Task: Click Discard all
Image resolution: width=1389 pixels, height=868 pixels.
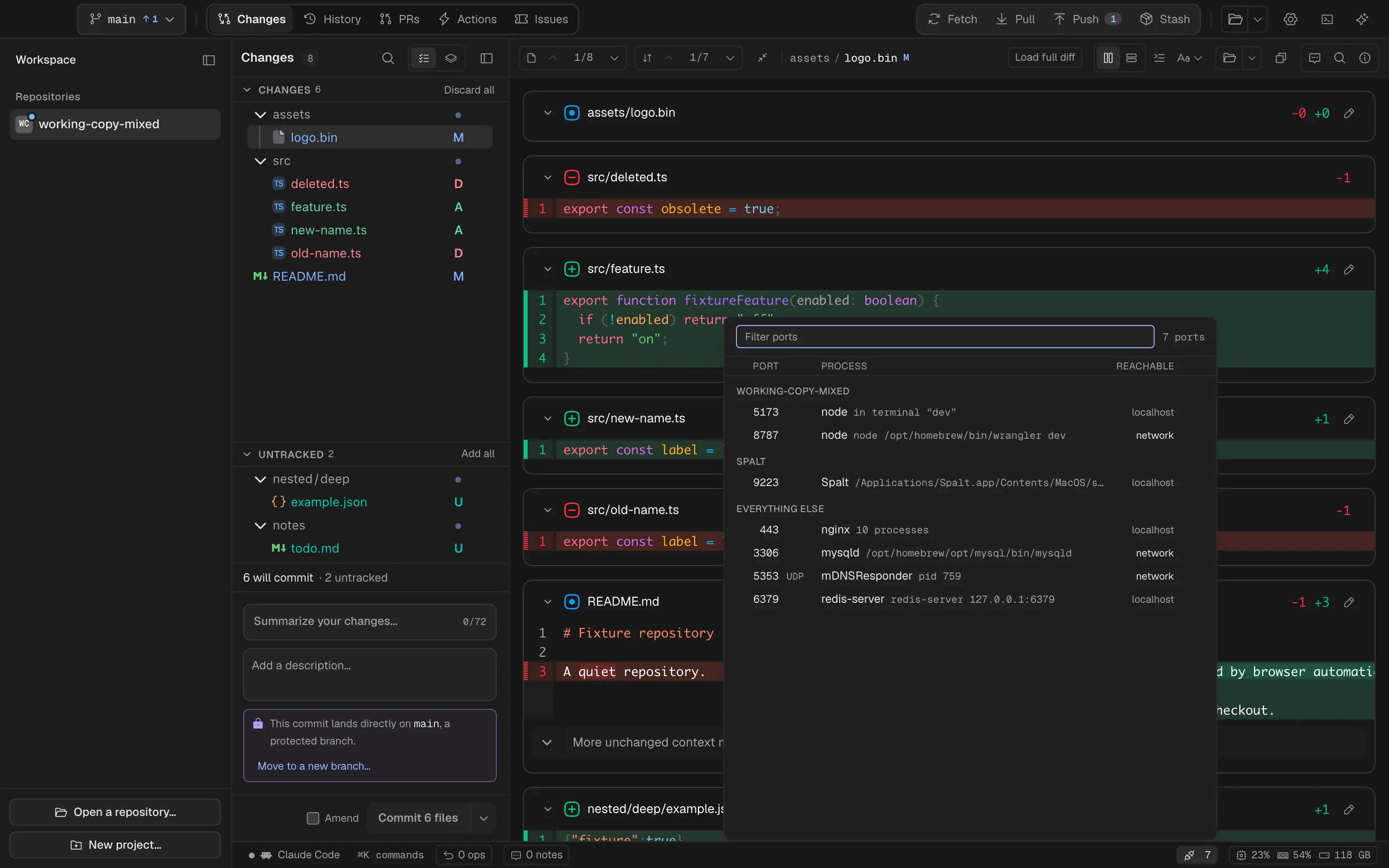Action: click(x=469, y=90)
